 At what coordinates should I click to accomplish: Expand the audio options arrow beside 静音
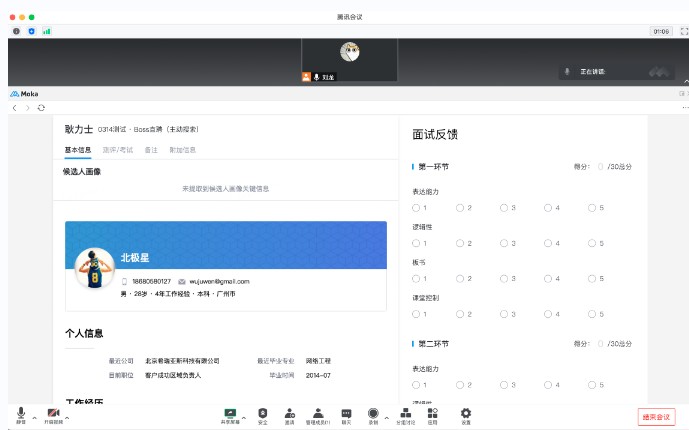(35, 416)
